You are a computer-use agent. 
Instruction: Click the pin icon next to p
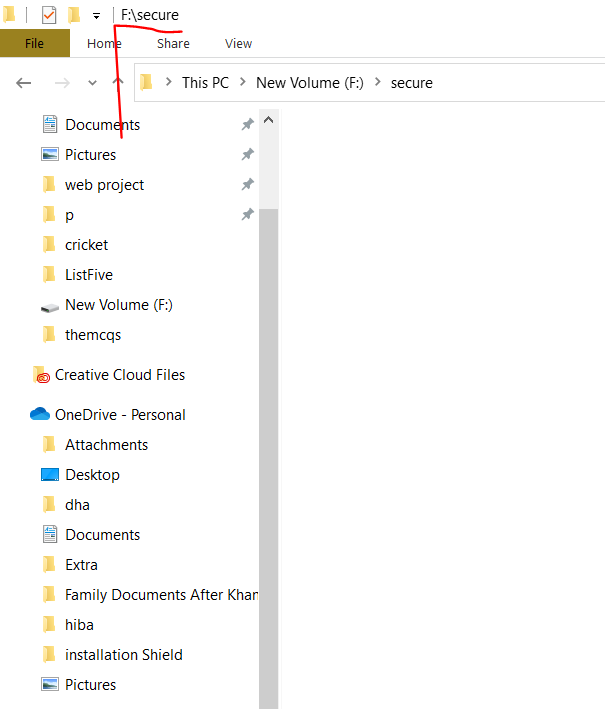coord(247,214)
